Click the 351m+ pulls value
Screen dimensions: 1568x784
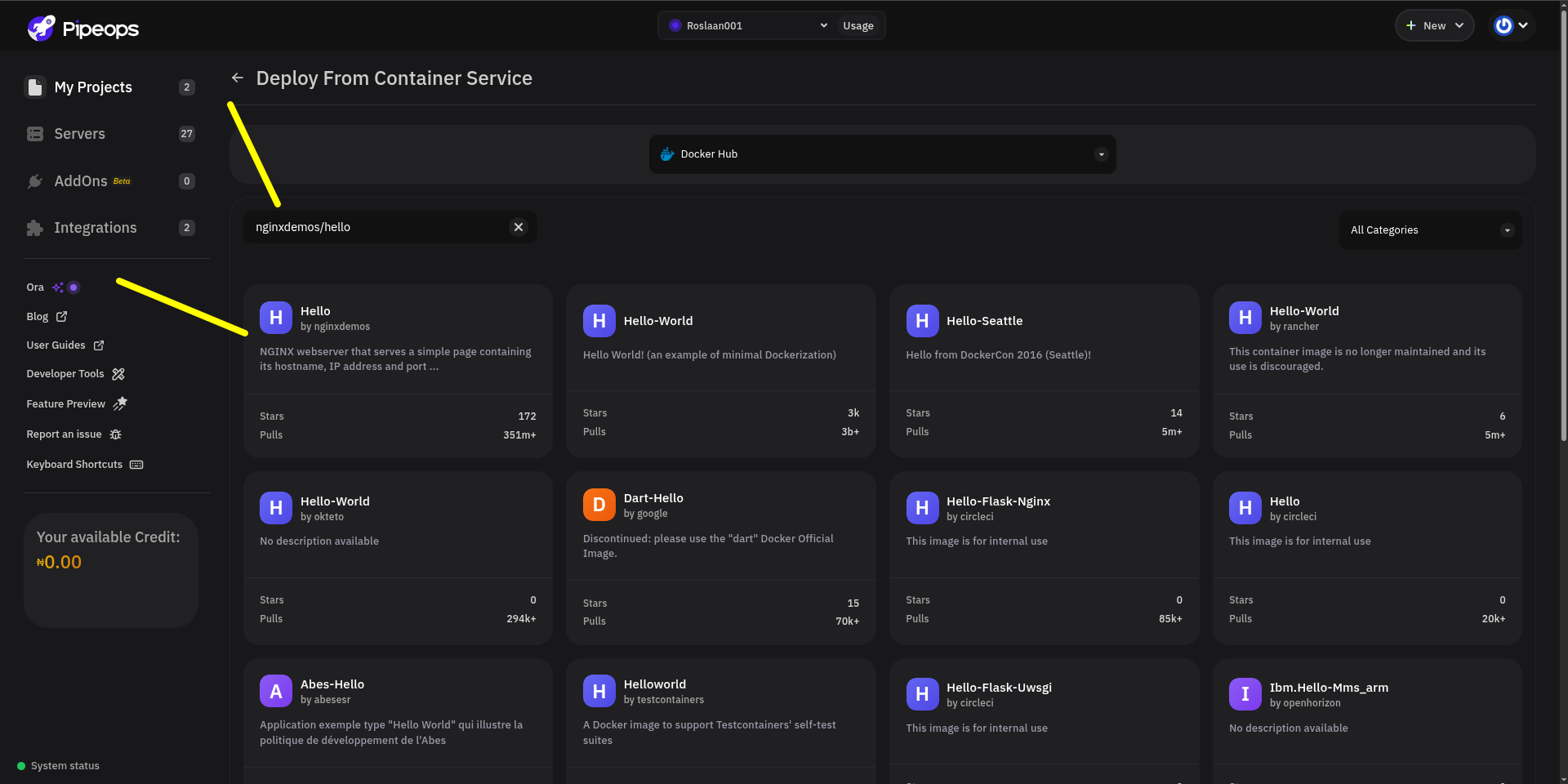click(519, 435)
